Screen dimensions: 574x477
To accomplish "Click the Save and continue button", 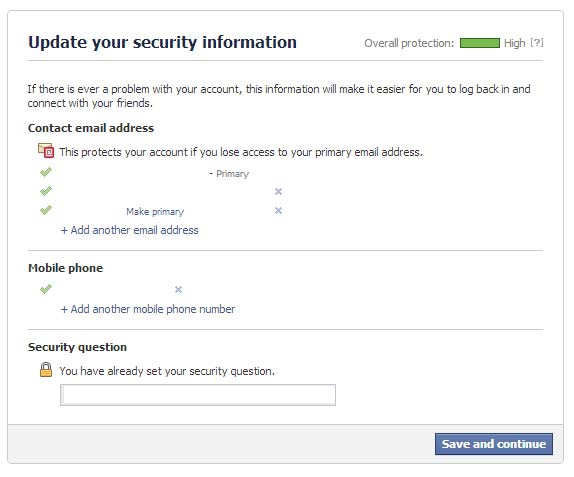I will [494, 444].
